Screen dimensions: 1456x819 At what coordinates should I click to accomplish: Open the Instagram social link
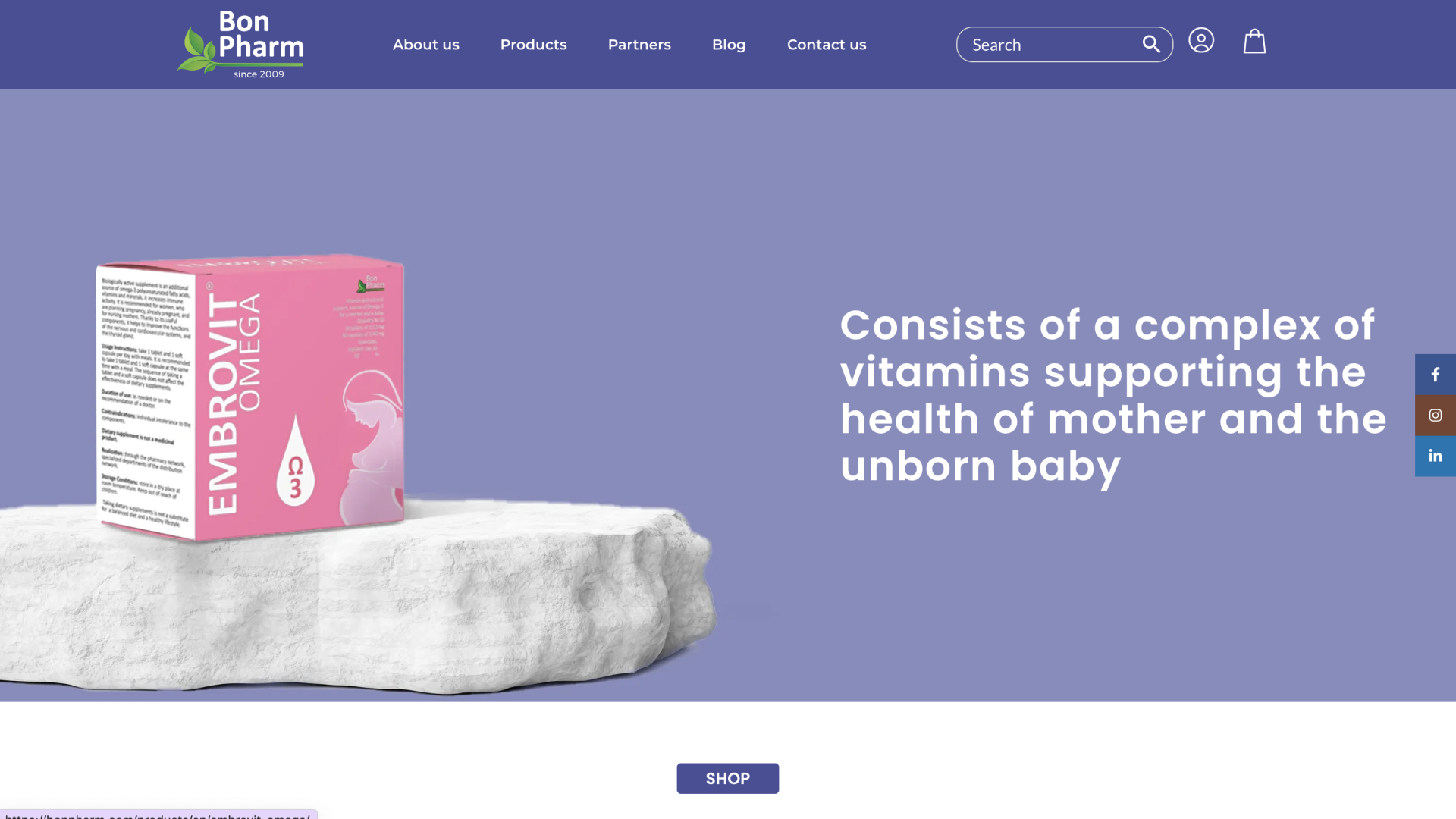click(x=1436, y=416)
